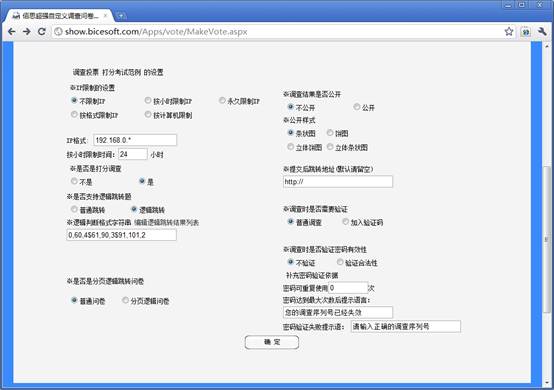Screen dimensions: 554x390
Task: Click the extension icon beside the star
Action: (526, 32)
